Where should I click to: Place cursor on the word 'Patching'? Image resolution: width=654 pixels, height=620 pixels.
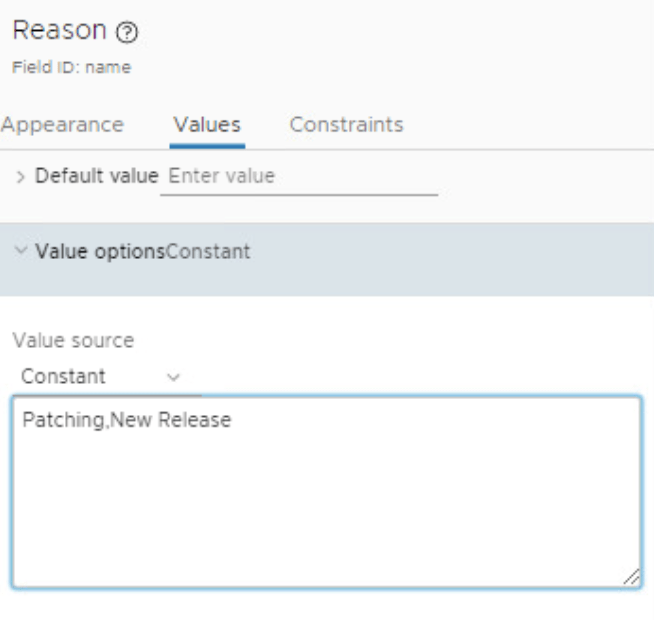63,420
